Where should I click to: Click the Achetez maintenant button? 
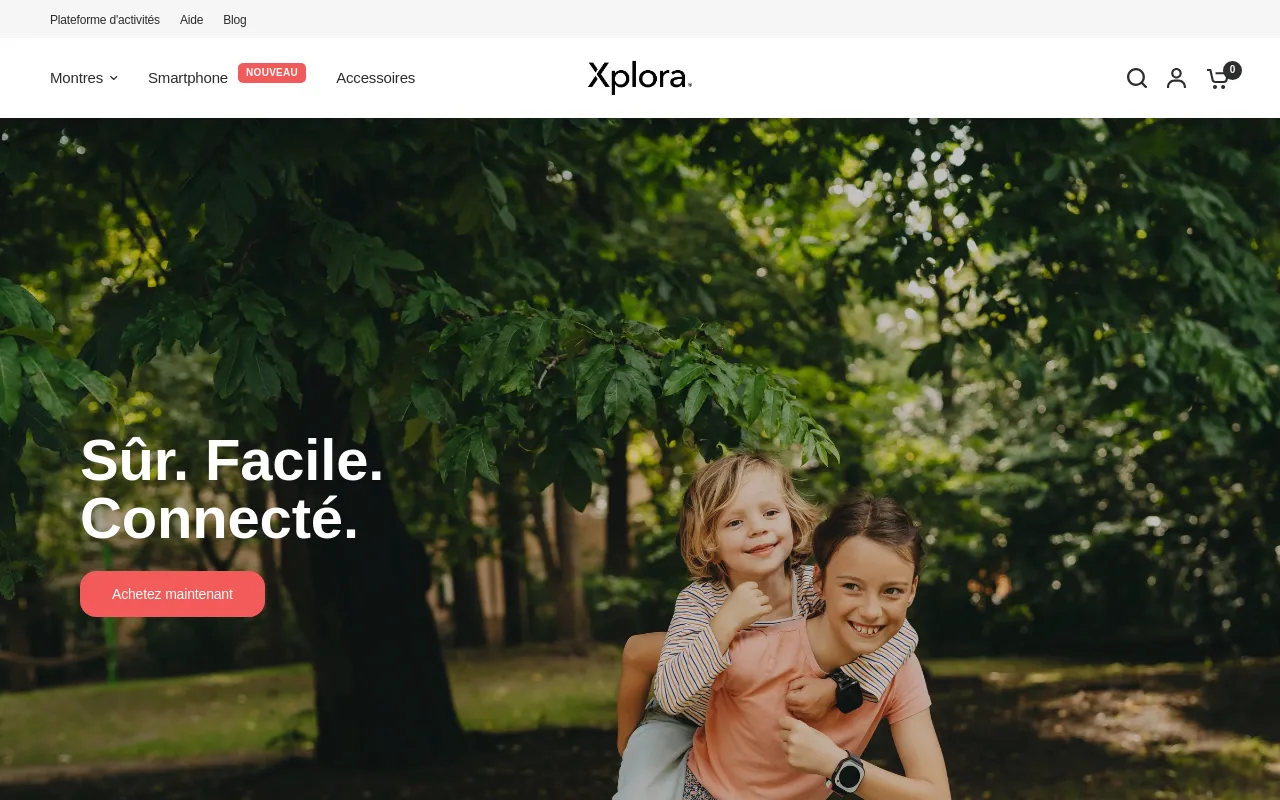pyautogui.click(x=172, y=594)
